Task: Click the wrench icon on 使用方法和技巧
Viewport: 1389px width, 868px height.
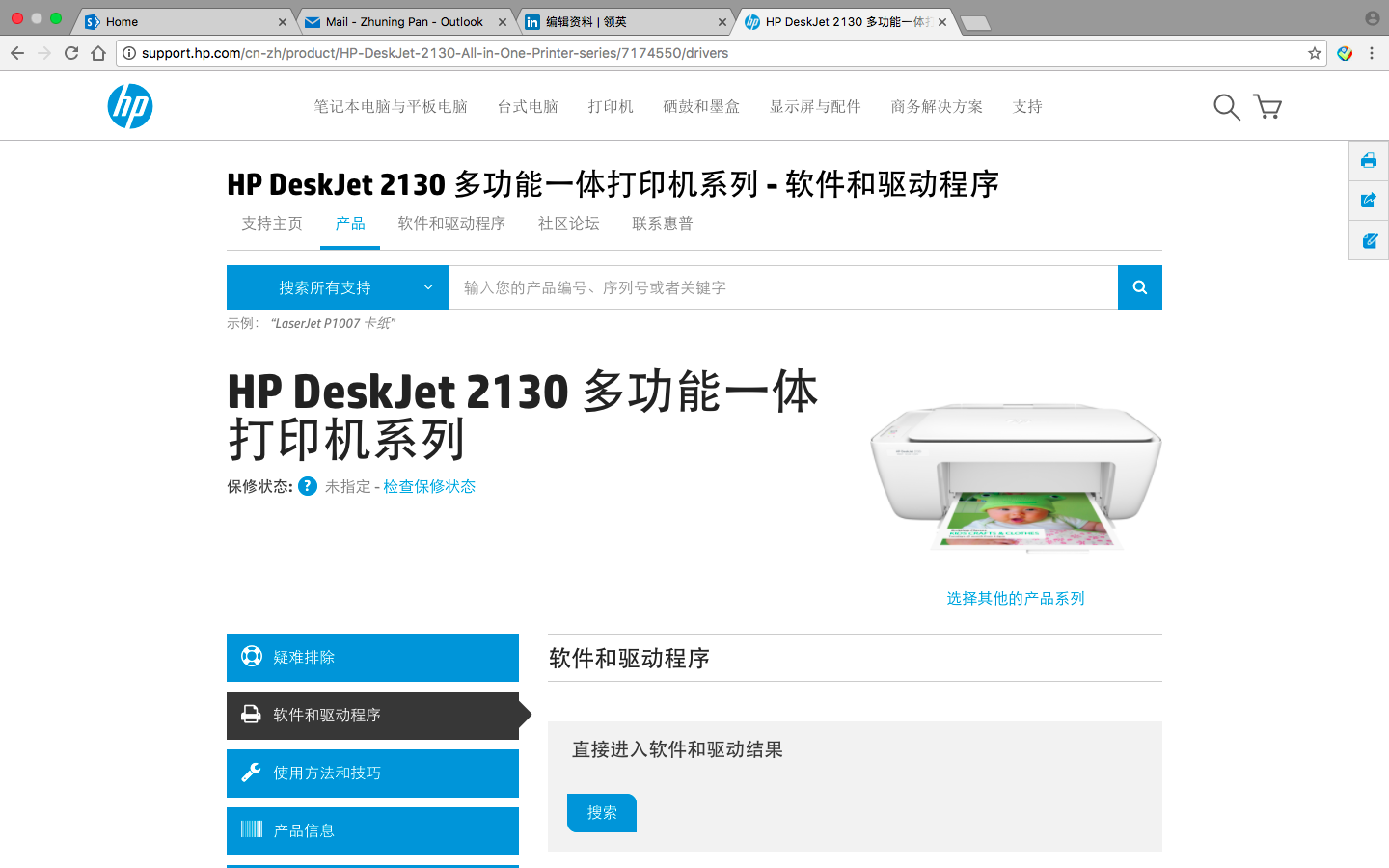Action: point(251,773)
